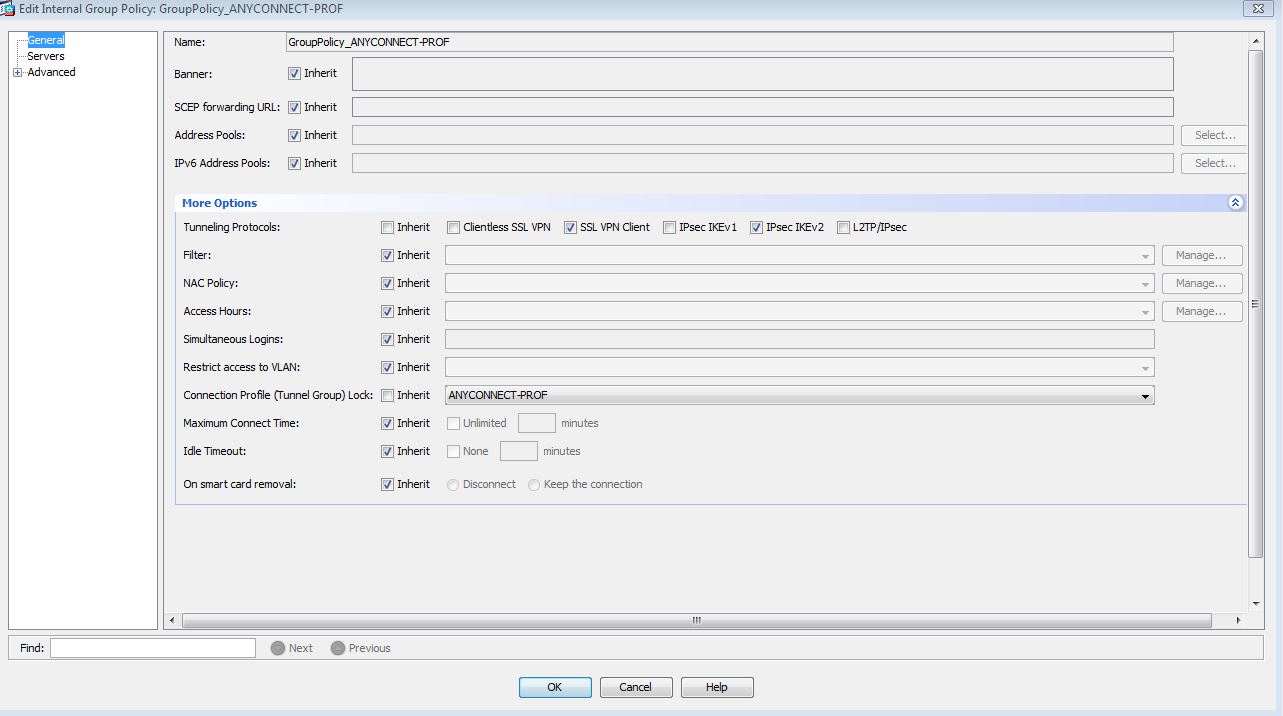Click the vertical scrollbar down arrow
Image resolution: width=1283 pixels, height=716 pixels.
[x=1257, y=603]
